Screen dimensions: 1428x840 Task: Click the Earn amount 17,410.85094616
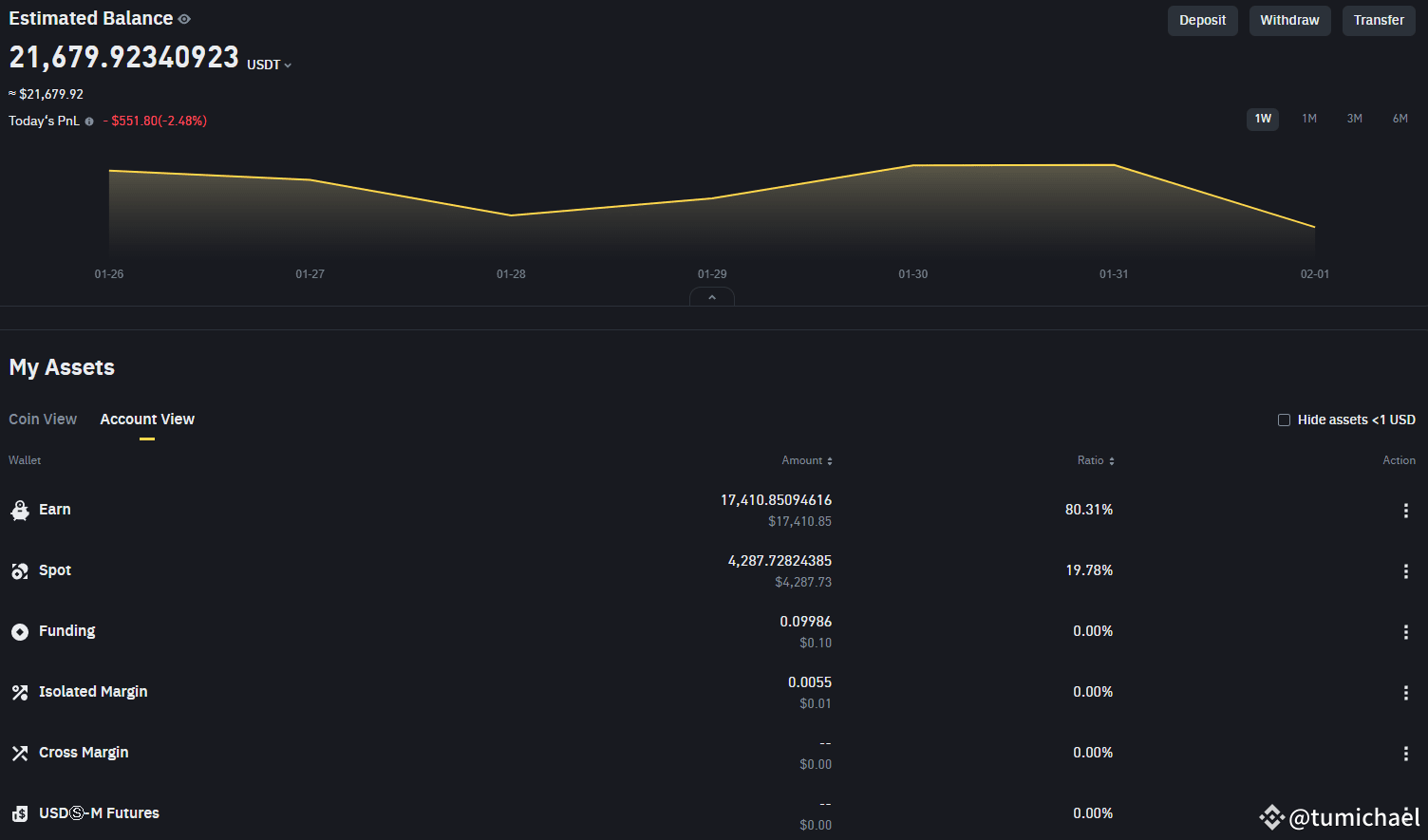coord(776,500)
